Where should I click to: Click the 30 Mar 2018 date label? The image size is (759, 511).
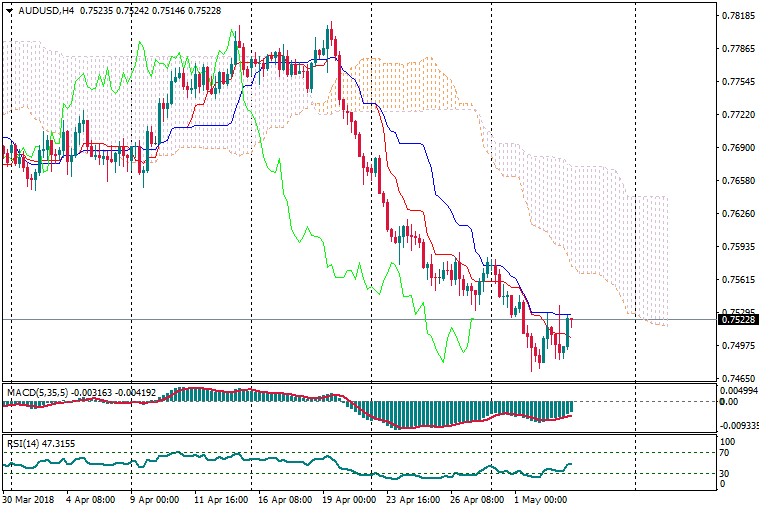30,498
